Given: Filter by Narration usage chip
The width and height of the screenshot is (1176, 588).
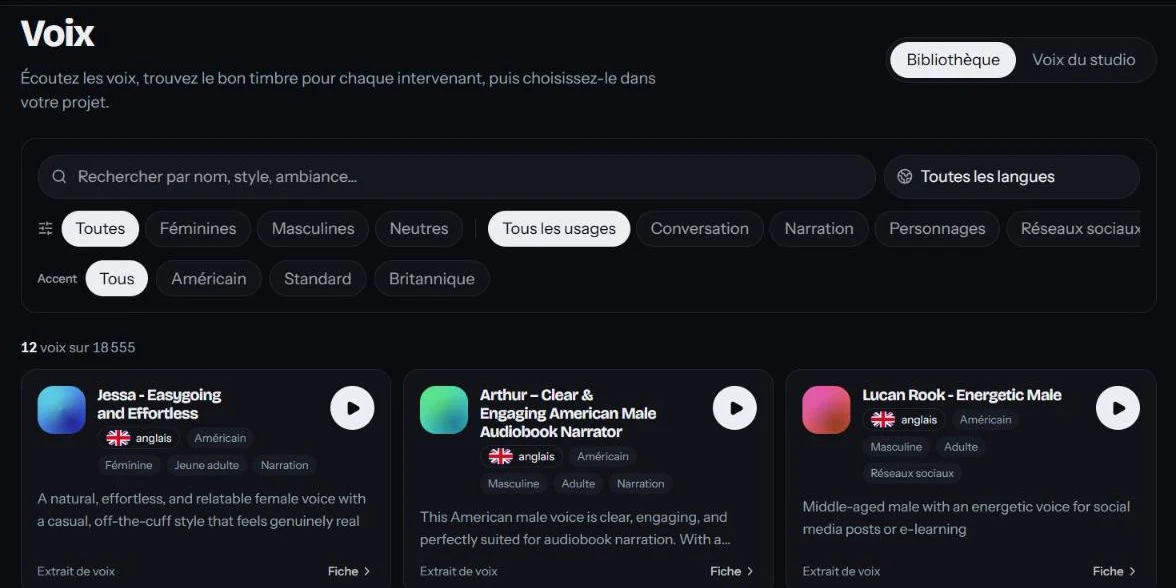Looking at the screenshot, I should [x=819, y=229].
